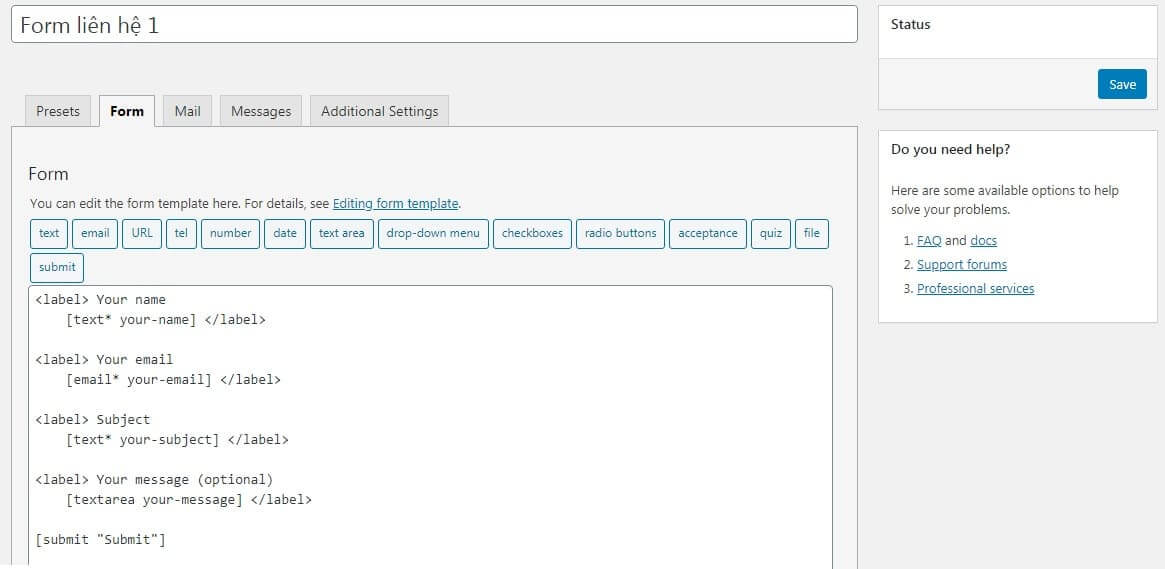Click the form title input field
This screenshot has width=1165, height=569.
click(434, 25)
